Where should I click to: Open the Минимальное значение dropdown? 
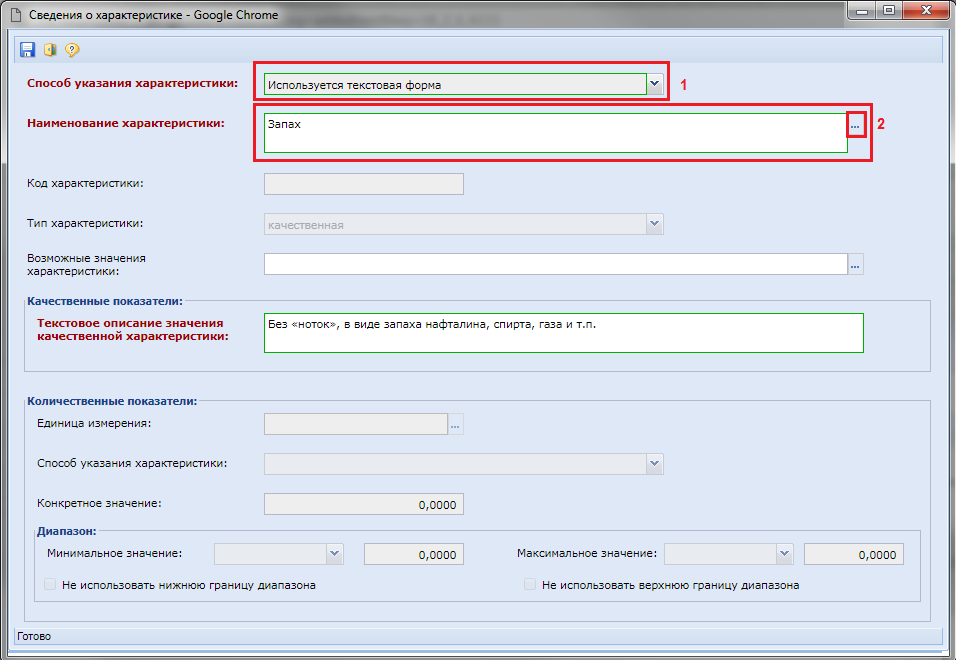point(335,554)
